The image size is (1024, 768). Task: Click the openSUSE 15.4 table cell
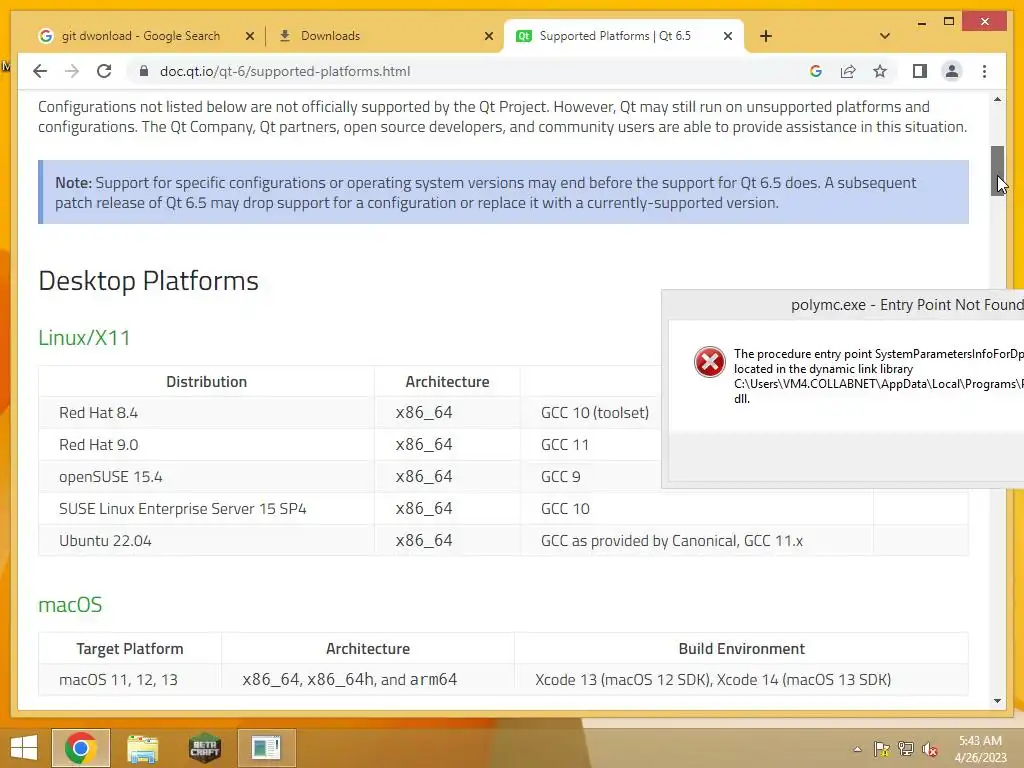(x=206, y=477)
